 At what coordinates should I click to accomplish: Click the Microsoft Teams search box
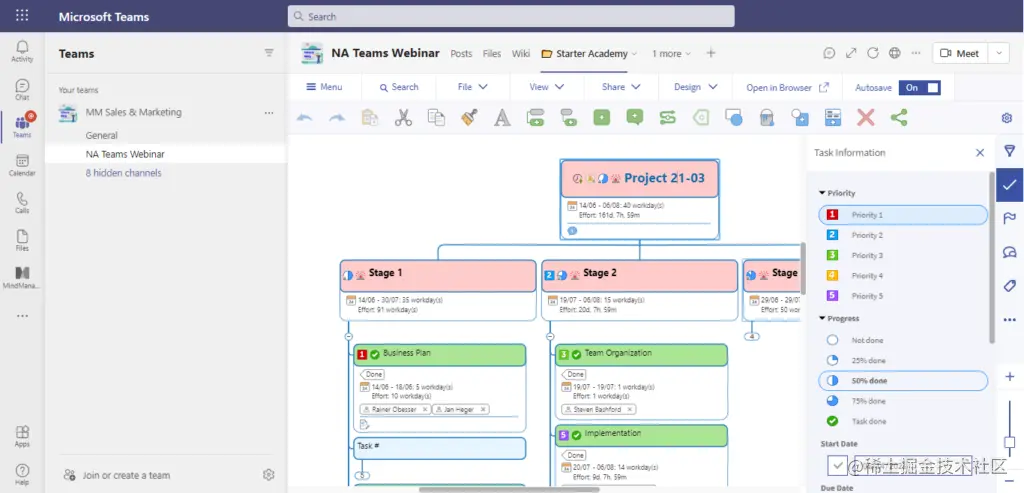511,16
